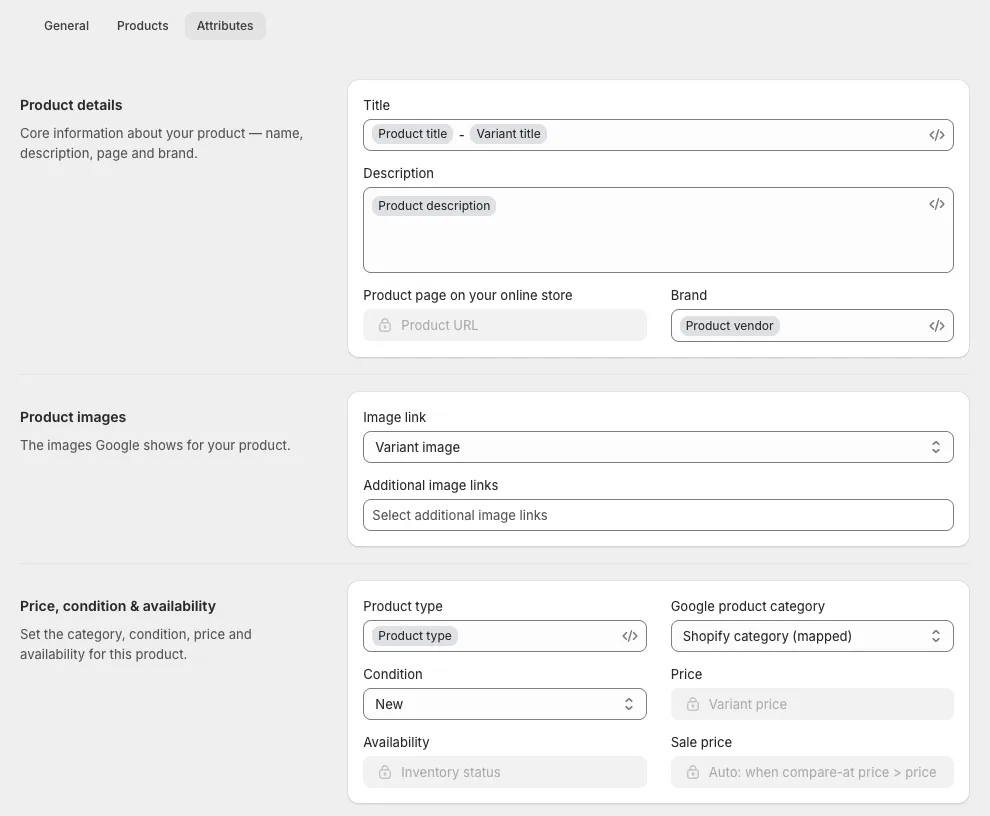Switch to the Products tab
Image resolution: width=990 pixels, height=816 pixels.
pos(143,26)
